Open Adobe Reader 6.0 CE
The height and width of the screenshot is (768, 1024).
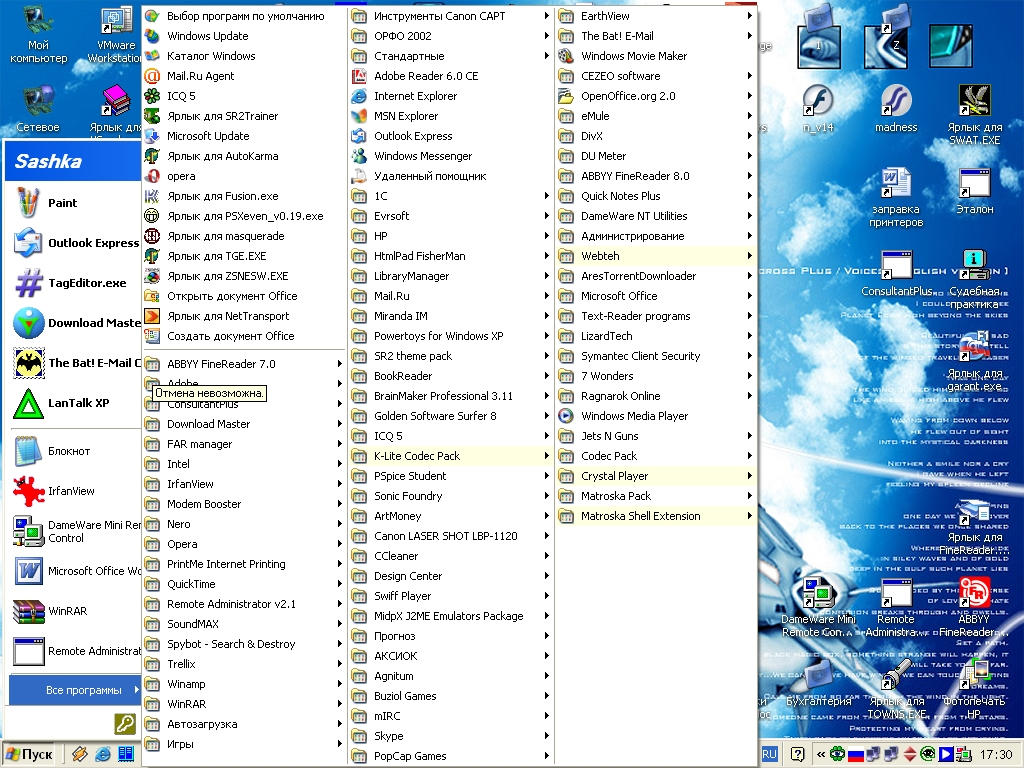point(451,76)
